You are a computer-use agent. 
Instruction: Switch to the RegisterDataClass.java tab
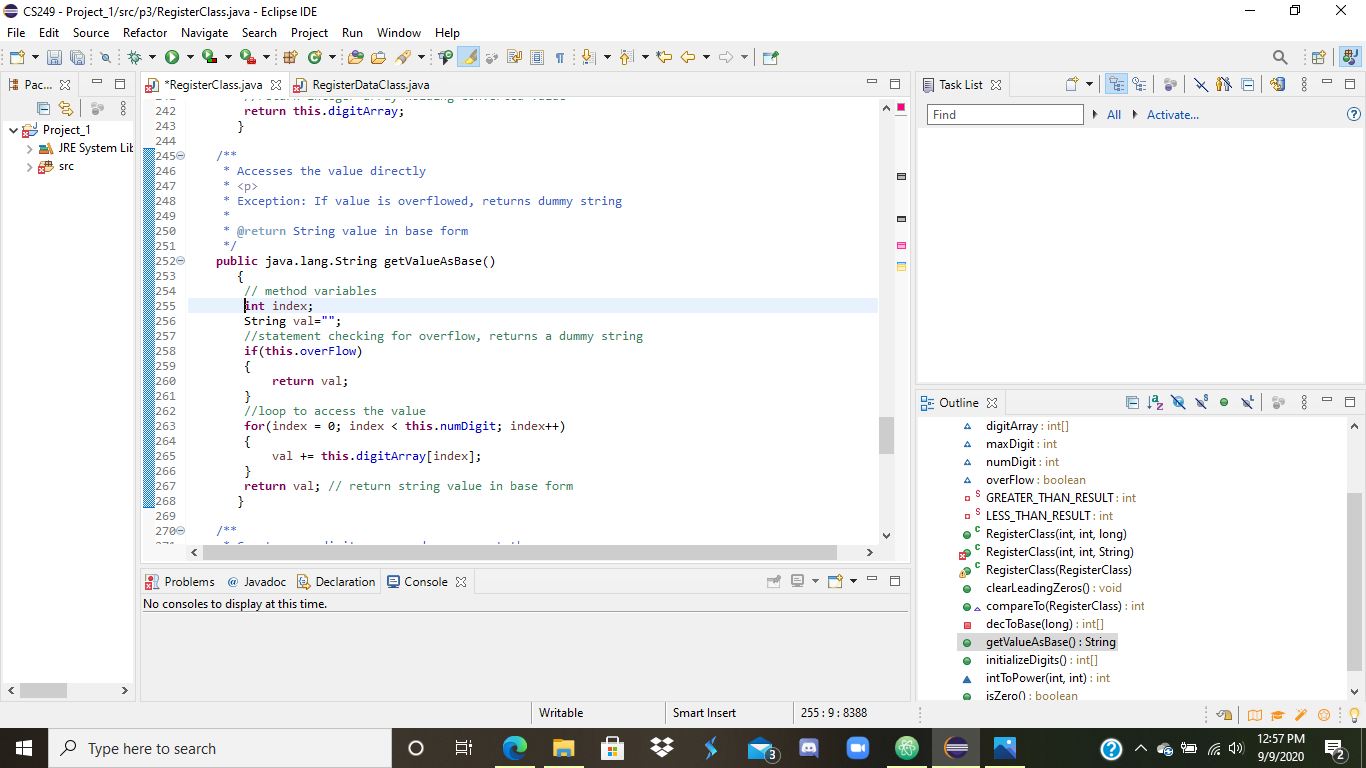pyautogui.click(x=370, y=85)
